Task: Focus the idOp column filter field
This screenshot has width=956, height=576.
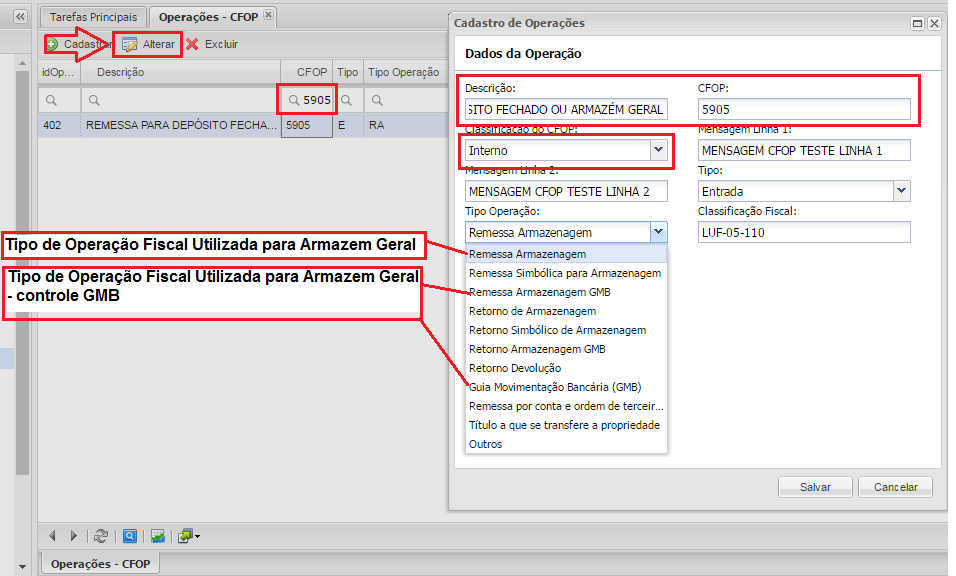Action: [x=59, y=100]
